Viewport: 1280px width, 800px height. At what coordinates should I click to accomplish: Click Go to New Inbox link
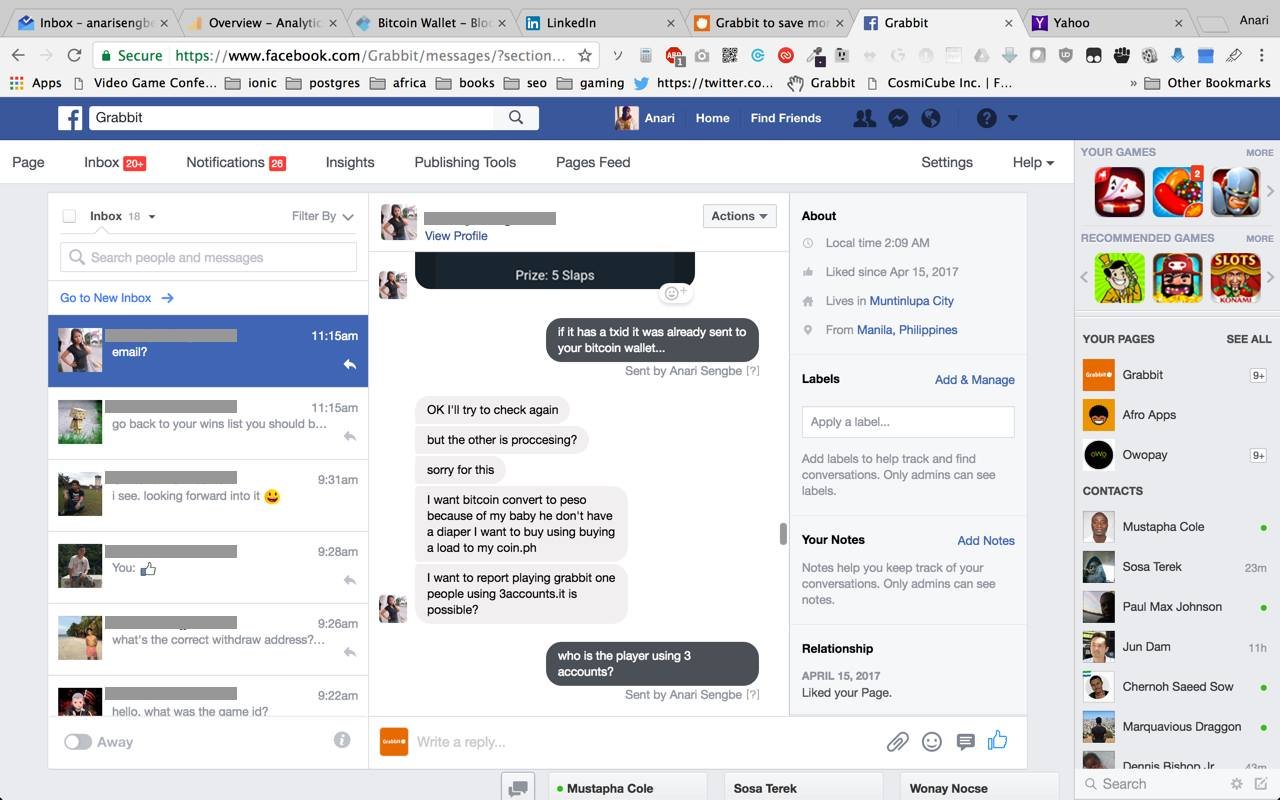pyautogui.click(x=116, y=298)
